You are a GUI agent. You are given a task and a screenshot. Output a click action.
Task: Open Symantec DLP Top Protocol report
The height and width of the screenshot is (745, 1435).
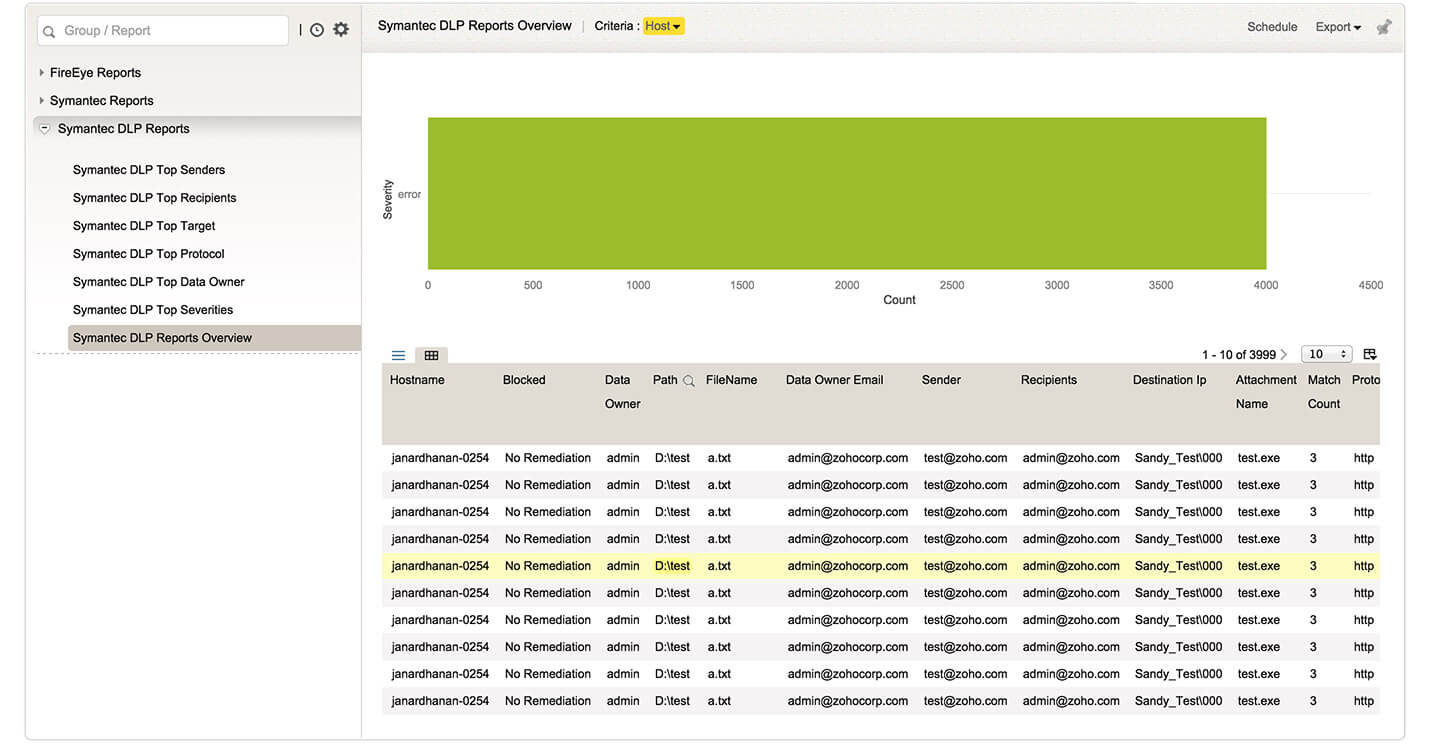[149, 254]
